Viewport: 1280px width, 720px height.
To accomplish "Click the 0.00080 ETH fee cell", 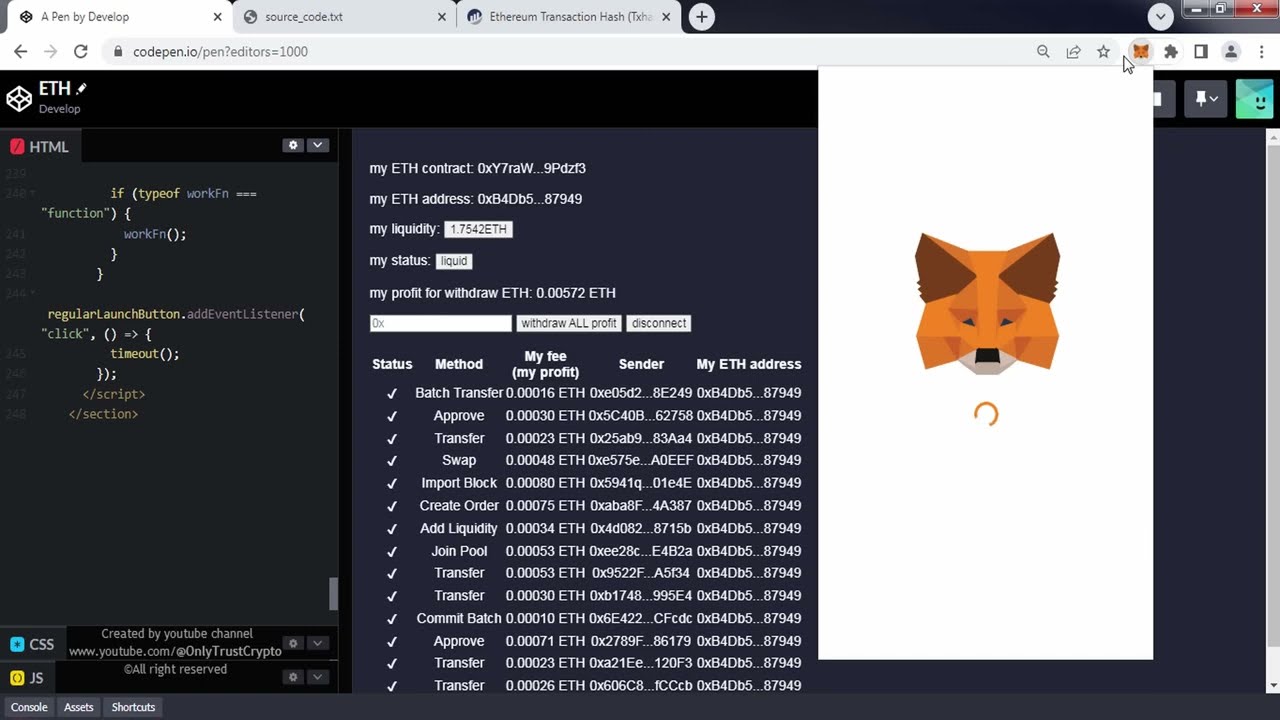I will [545, 483].
